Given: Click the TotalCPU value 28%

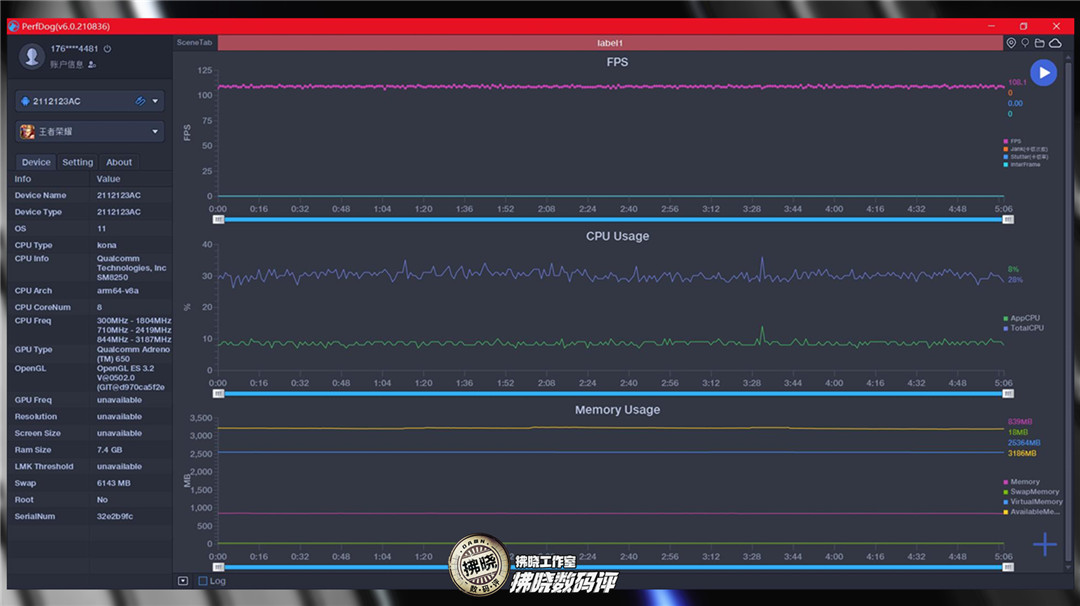Looking at the screenshot, I should pos(1015,280).
